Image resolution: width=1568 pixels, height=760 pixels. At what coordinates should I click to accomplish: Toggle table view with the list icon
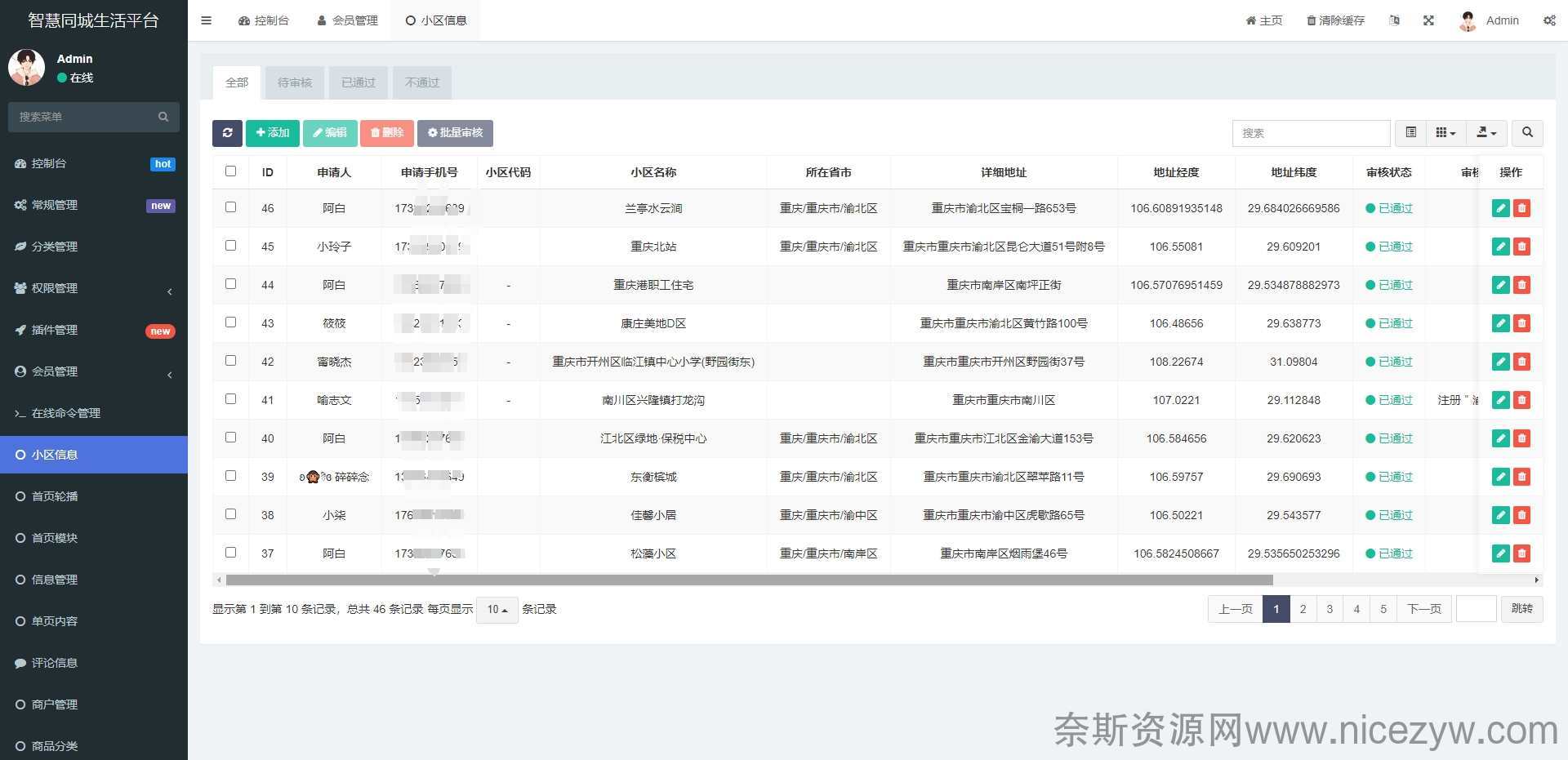tap(1410, 133)
